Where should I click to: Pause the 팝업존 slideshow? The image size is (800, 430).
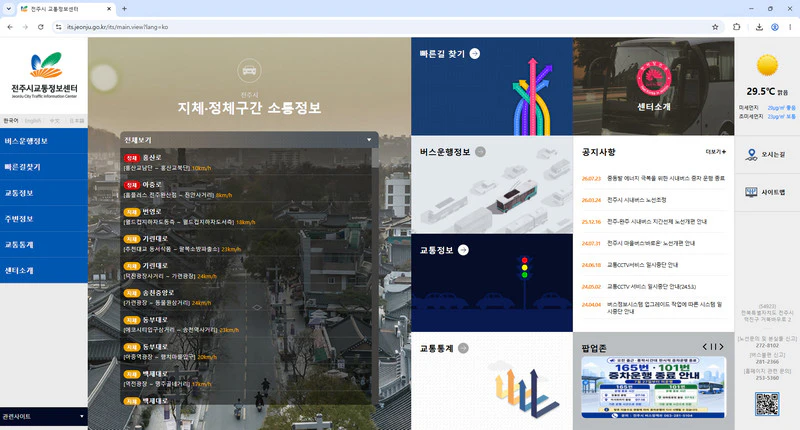713,347
